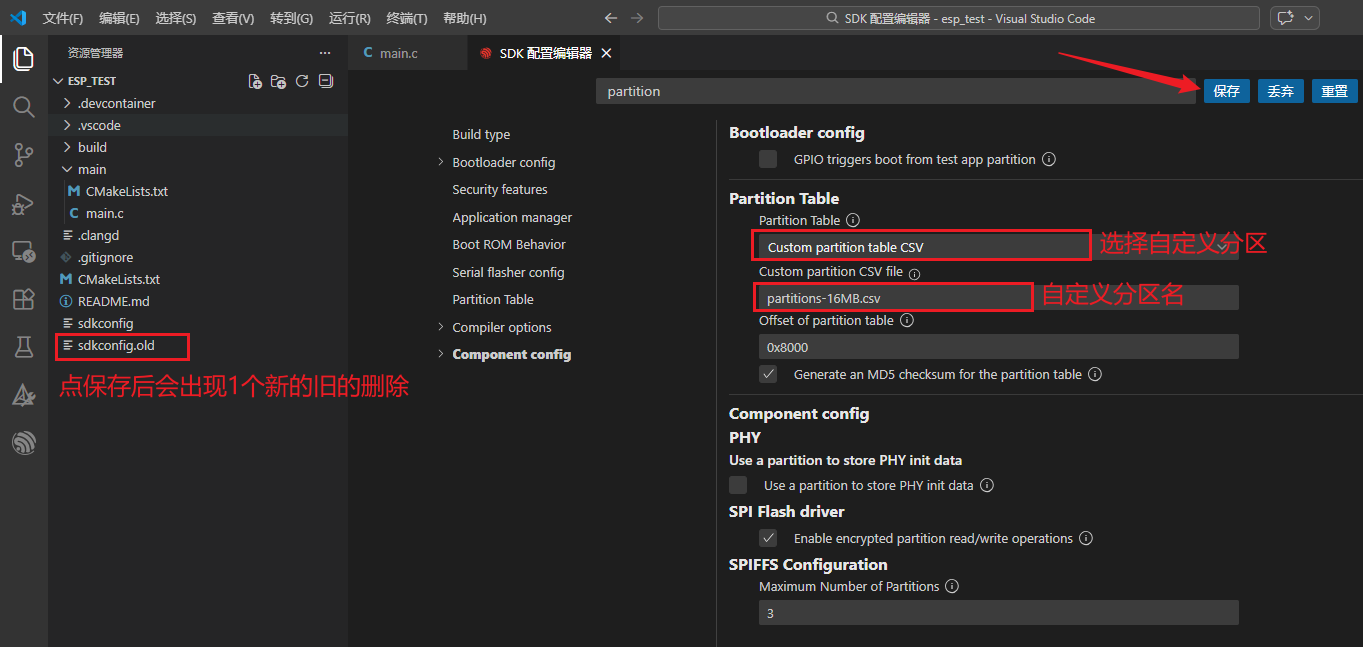
Task: Collapse the main folder
Action: click(x=67, y=169)
